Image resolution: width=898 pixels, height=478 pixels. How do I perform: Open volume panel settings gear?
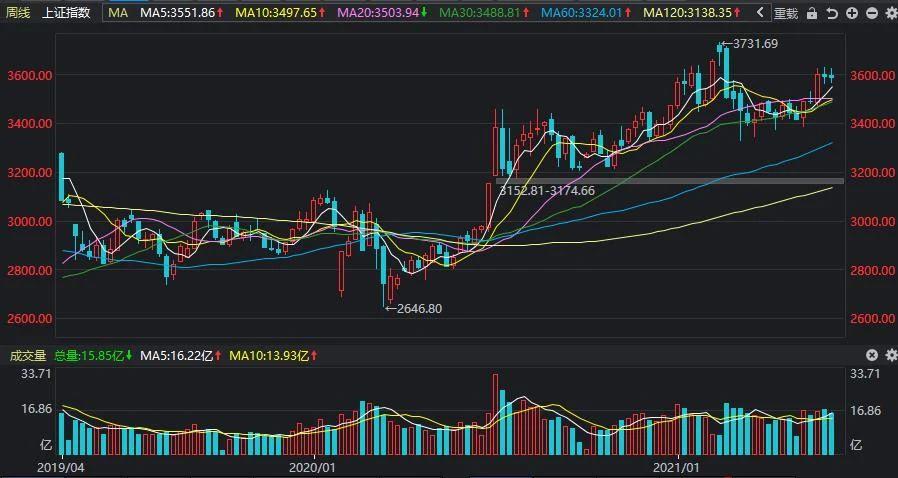click(x=890, y=355)
